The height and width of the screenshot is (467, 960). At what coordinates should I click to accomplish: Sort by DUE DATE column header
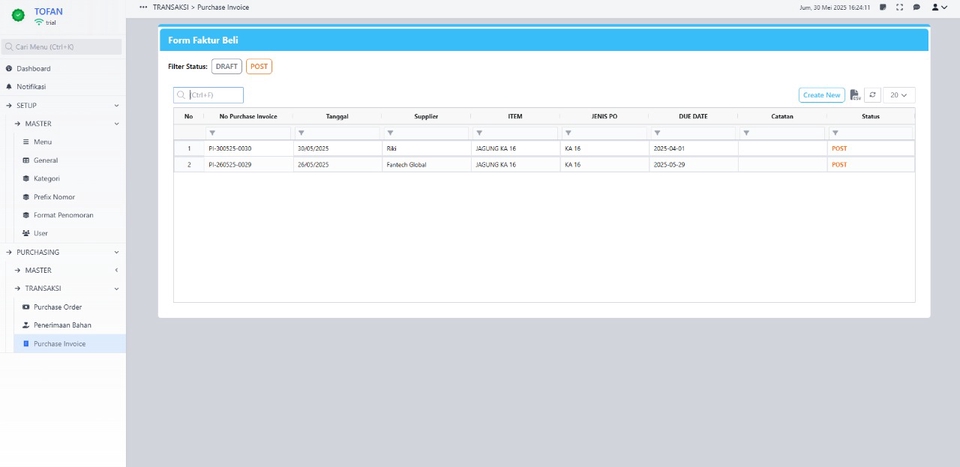pyautogui.click(x=693, y=116)
